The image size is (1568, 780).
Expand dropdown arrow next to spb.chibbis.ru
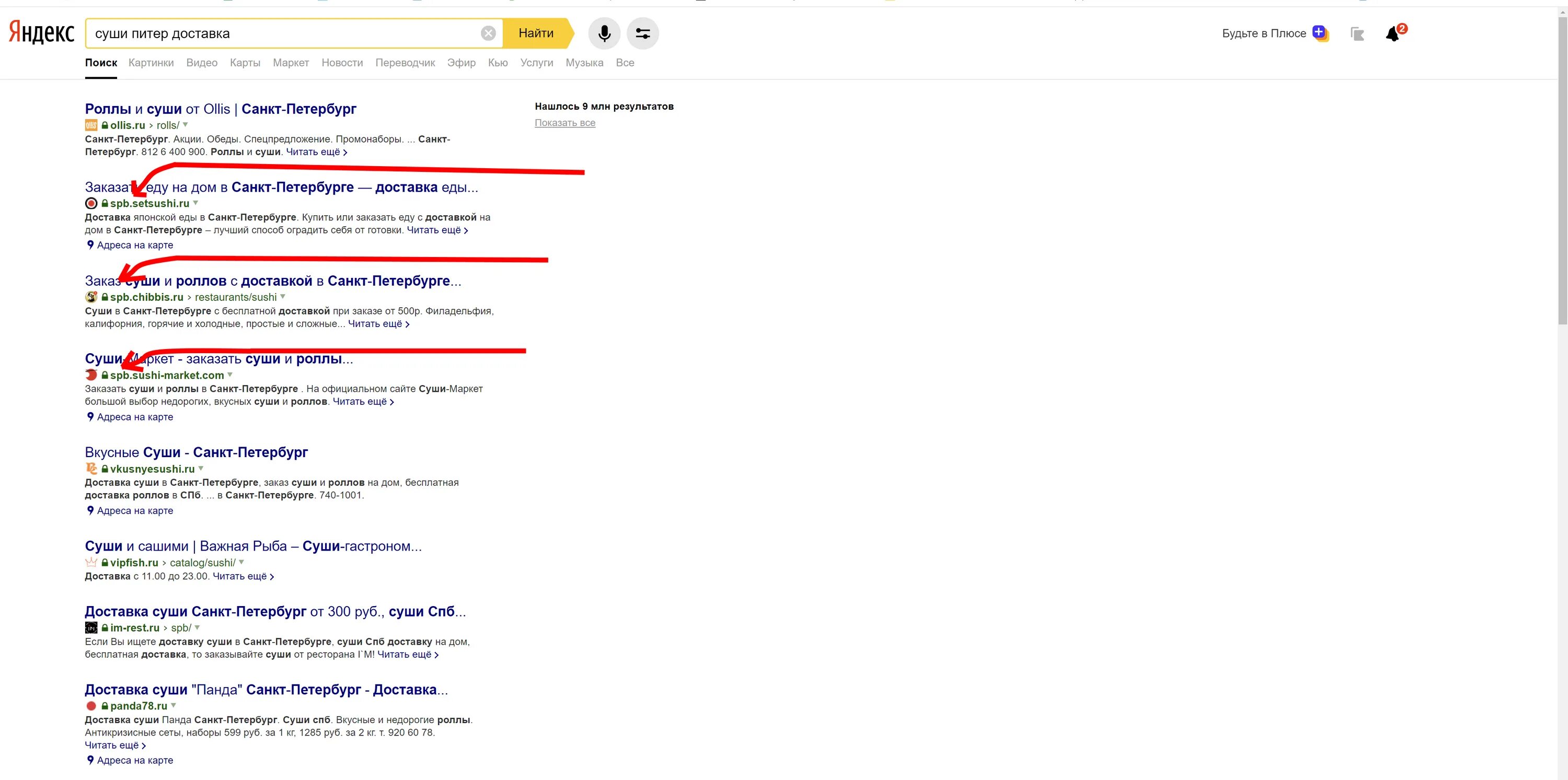coord(282,296)
